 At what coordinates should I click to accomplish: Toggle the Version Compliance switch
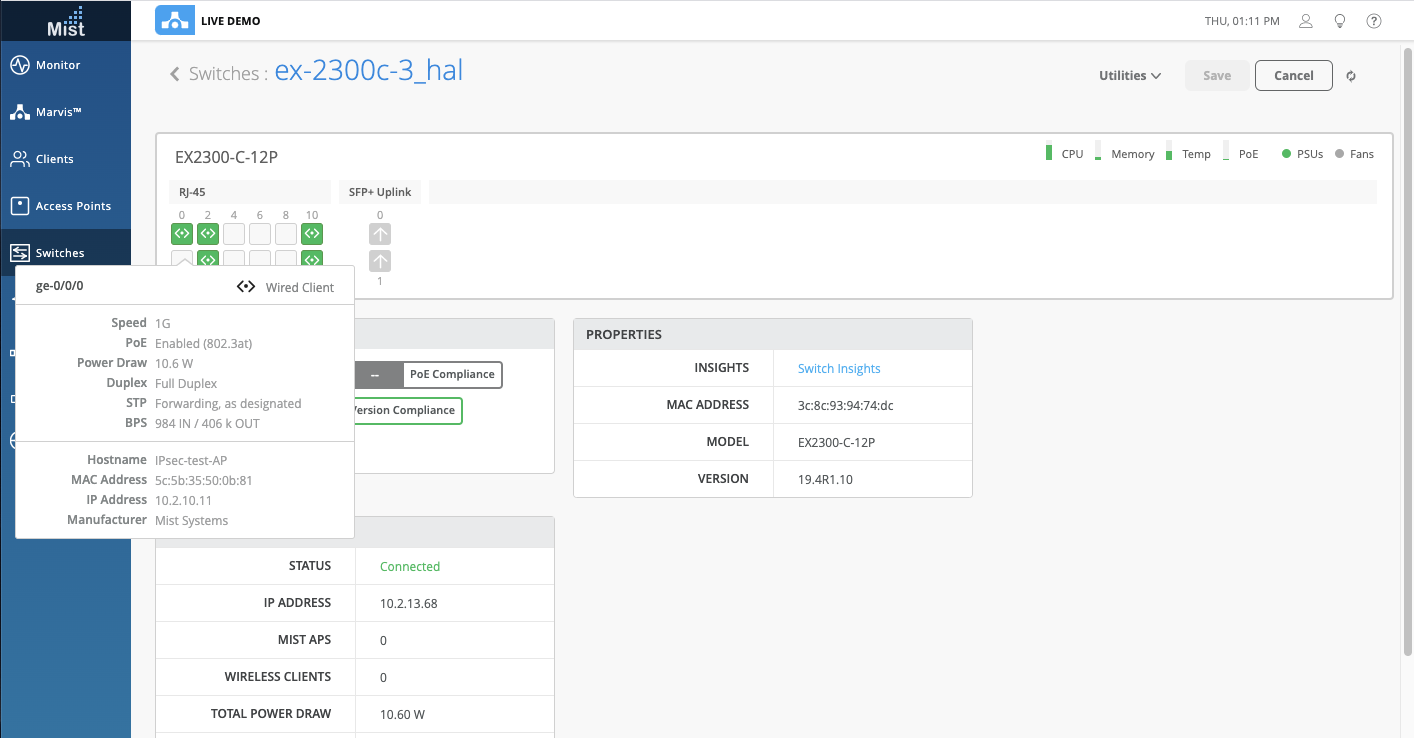(x=407, y=411)
